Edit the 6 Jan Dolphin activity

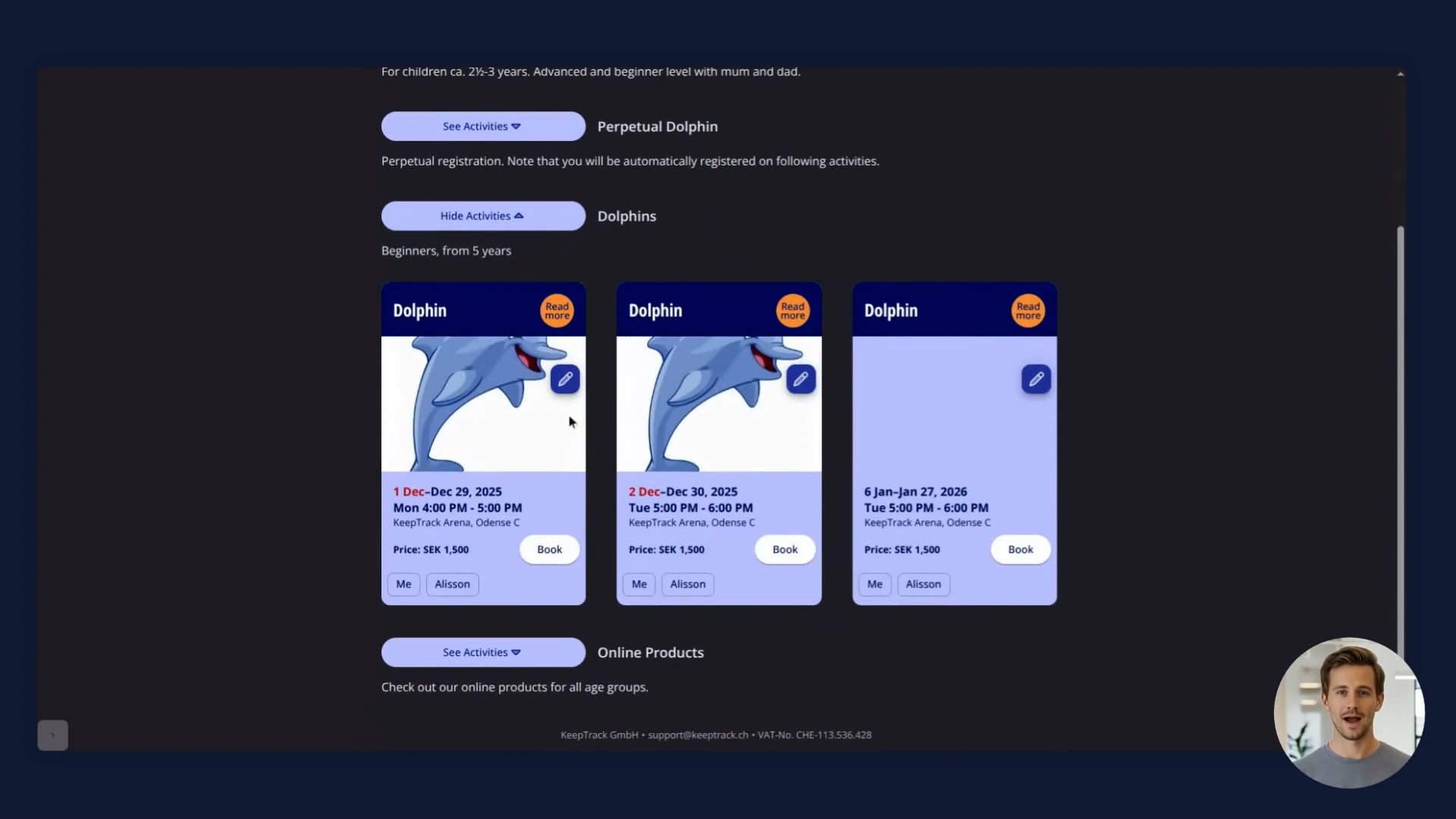pyautogui.click(x=1036, y=379)
